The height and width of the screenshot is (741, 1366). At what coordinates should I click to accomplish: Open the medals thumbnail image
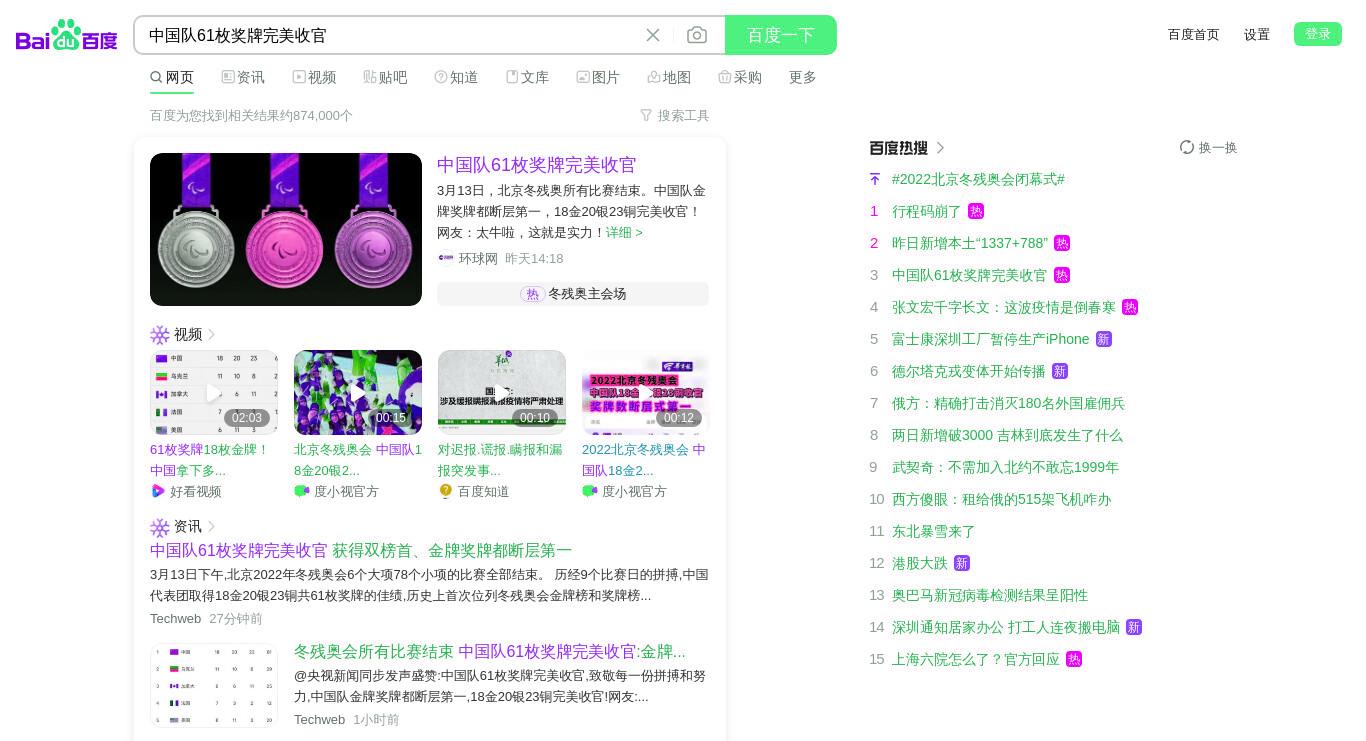286,229
